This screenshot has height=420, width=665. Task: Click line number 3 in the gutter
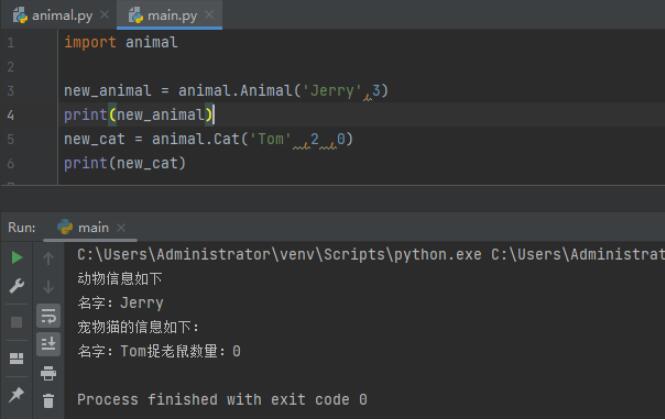[10, 91]
